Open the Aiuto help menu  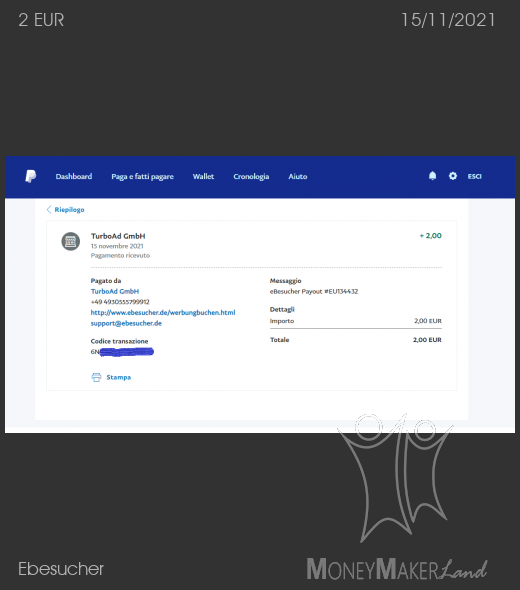point(298,176)
